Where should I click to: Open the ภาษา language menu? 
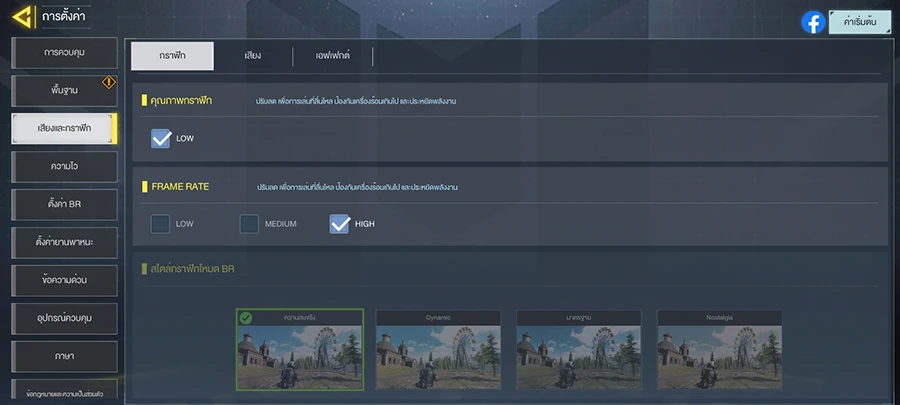point(64,356)
